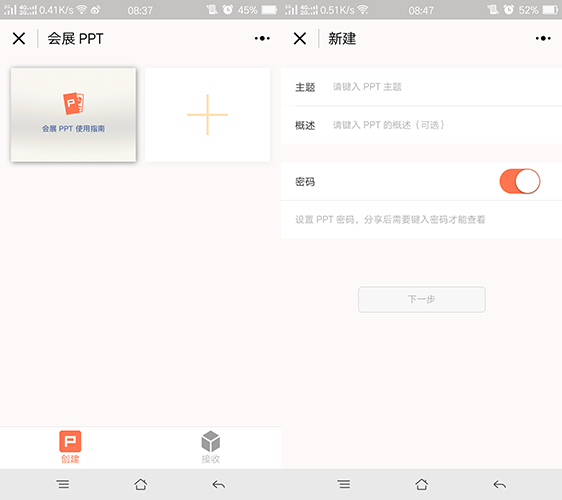The height and width of the screenshot is (500, 562).
Task: Tap the plus card to create a new PPT
Action: 208,115
